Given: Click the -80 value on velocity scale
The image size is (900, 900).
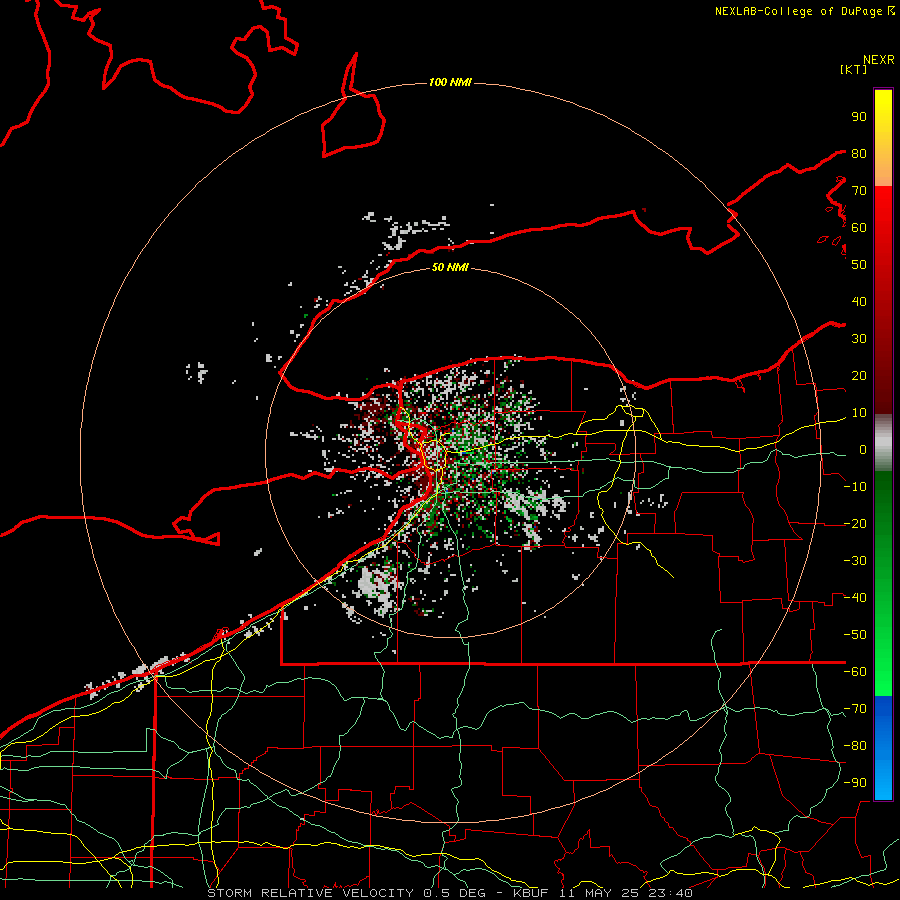Looking at the screenshot, I should pos(855,746).
